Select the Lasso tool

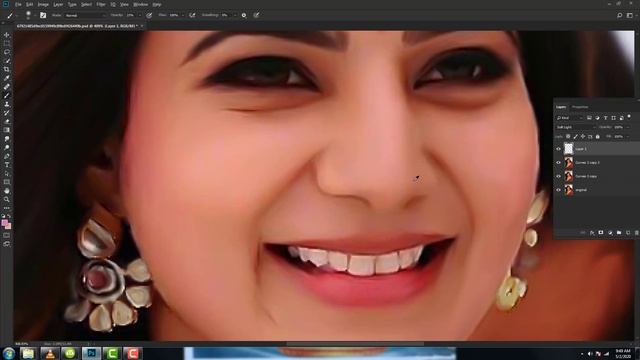point(7,52)
